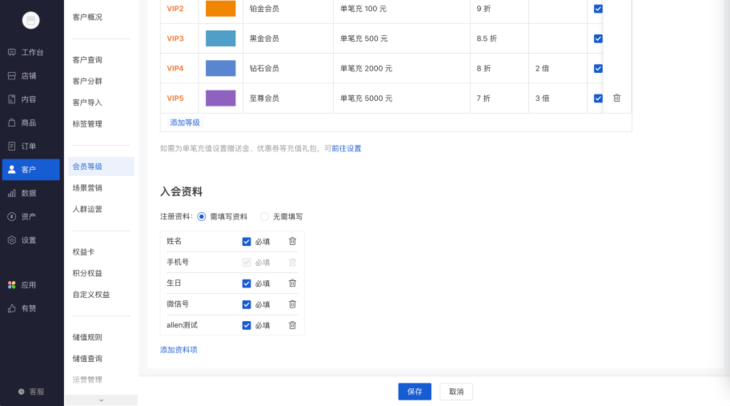Click the 工作台 workbench sidebar icon
The height and width of the screenshot is (406, 730).
12,52
